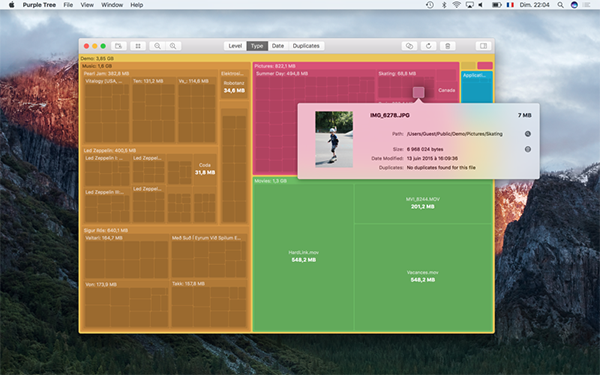Image resolution: width=600 pixels, height=375 pixels.
Task: Select the Robotanz 34,6 MB block
Action: (234, 87)
